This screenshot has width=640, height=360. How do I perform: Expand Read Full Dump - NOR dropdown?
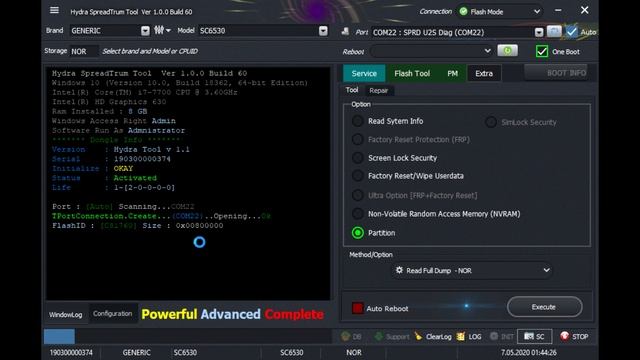[546, 270]
